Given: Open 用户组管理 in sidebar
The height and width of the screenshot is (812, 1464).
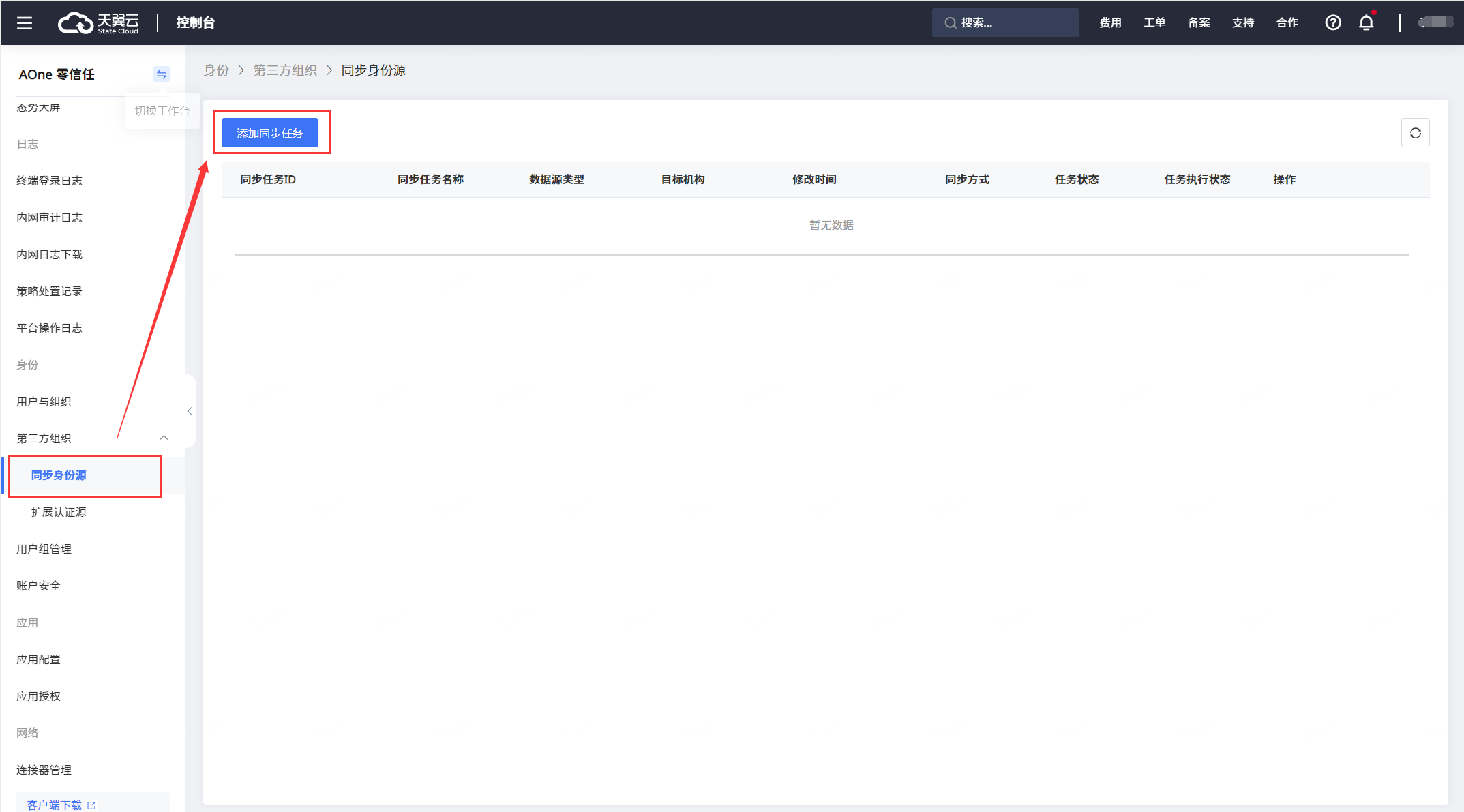Looking at the screenshot, I should [x=44, y=549].
